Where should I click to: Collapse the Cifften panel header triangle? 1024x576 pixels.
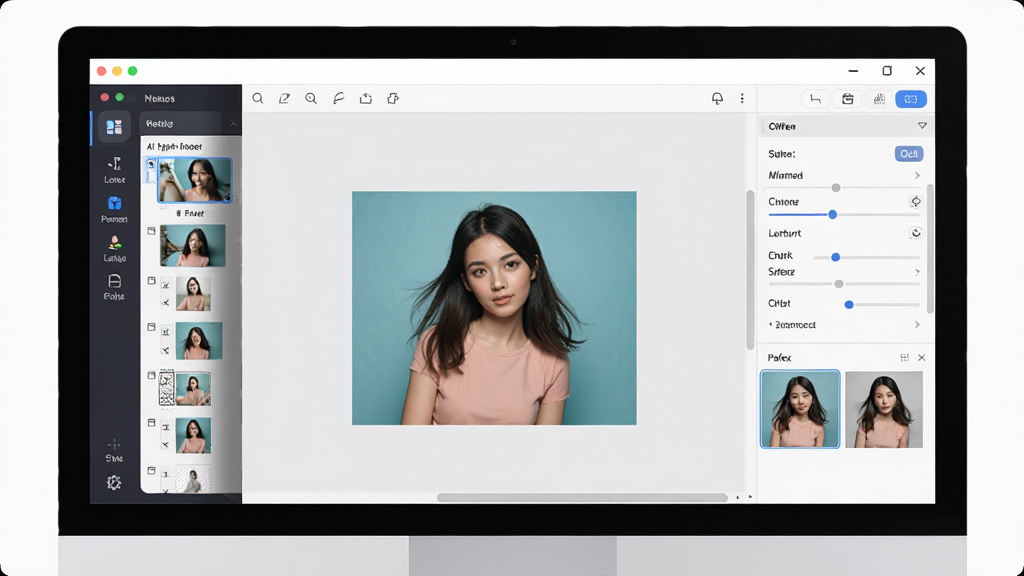coord(921,125)
